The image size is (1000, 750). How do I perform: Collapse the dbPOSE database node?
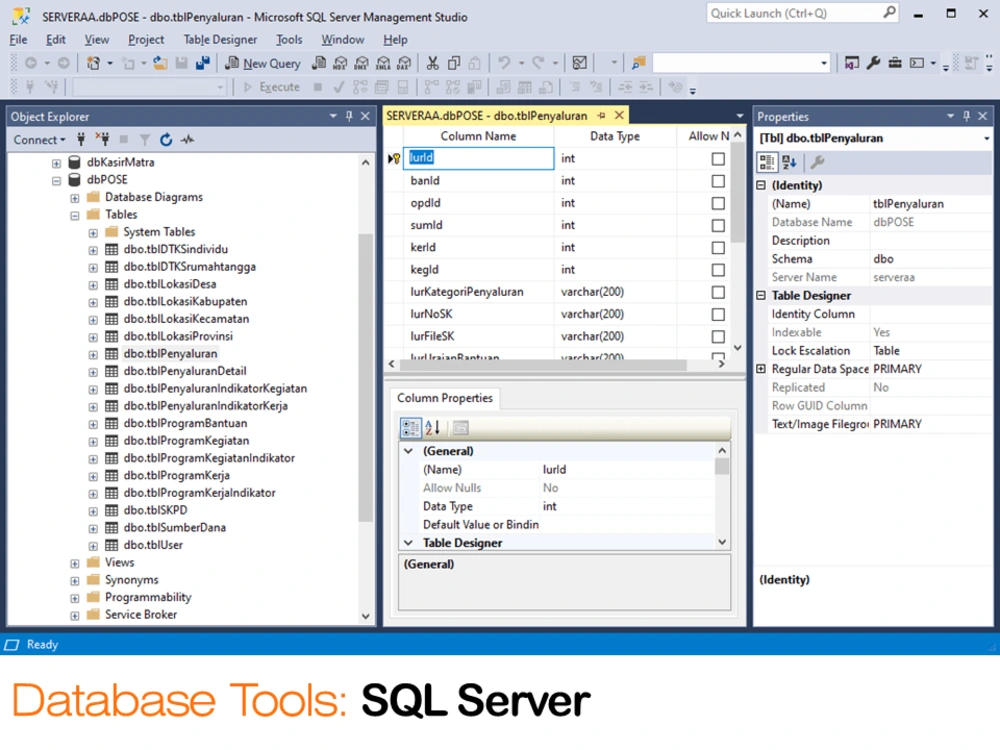[57, 180]
